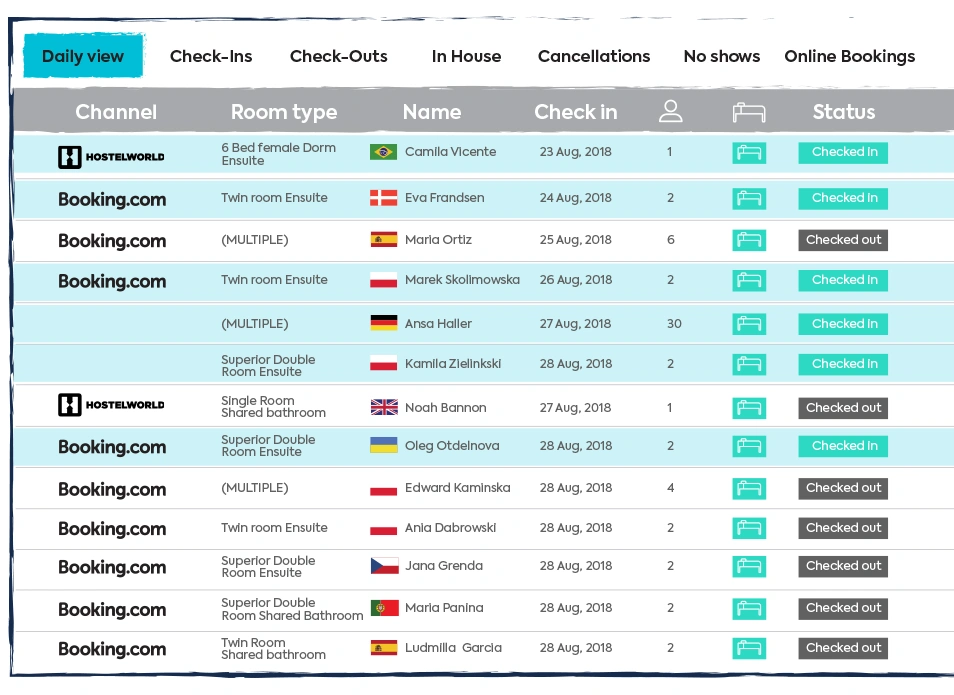Click the Czech flag beside Jana Grenda
The image size is (954, 695).
(385, 566)
